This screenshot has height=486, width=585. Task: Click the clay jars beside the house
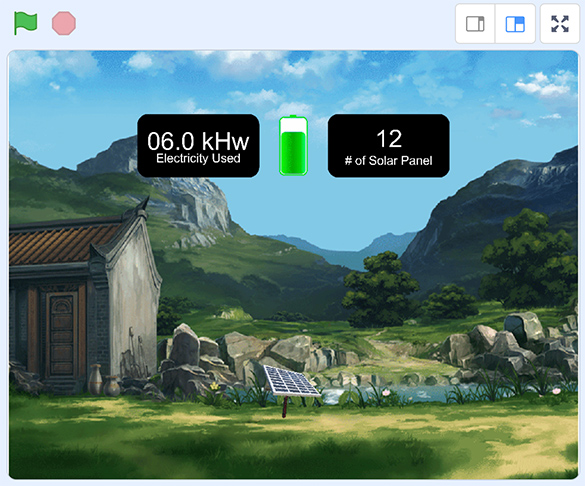click(104, 380)
